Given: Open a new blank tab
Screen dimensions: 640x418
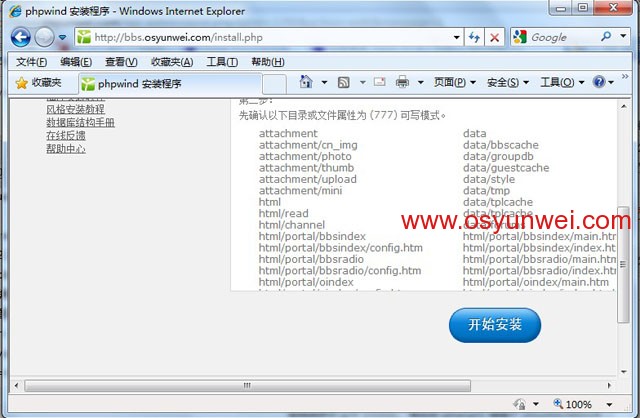Looking at the screenshot, I should (x=274, y=84).
